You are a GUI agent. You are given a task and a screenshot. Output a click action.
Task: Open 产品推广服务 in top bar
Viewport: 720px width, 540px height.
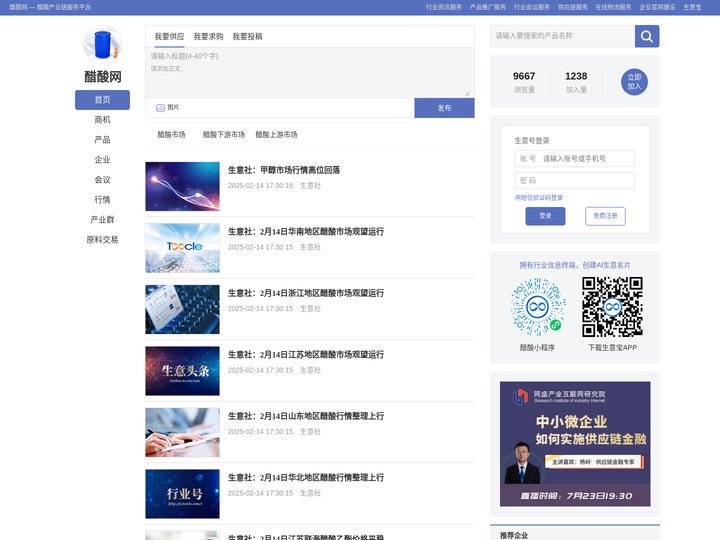(x=488, y=7)
